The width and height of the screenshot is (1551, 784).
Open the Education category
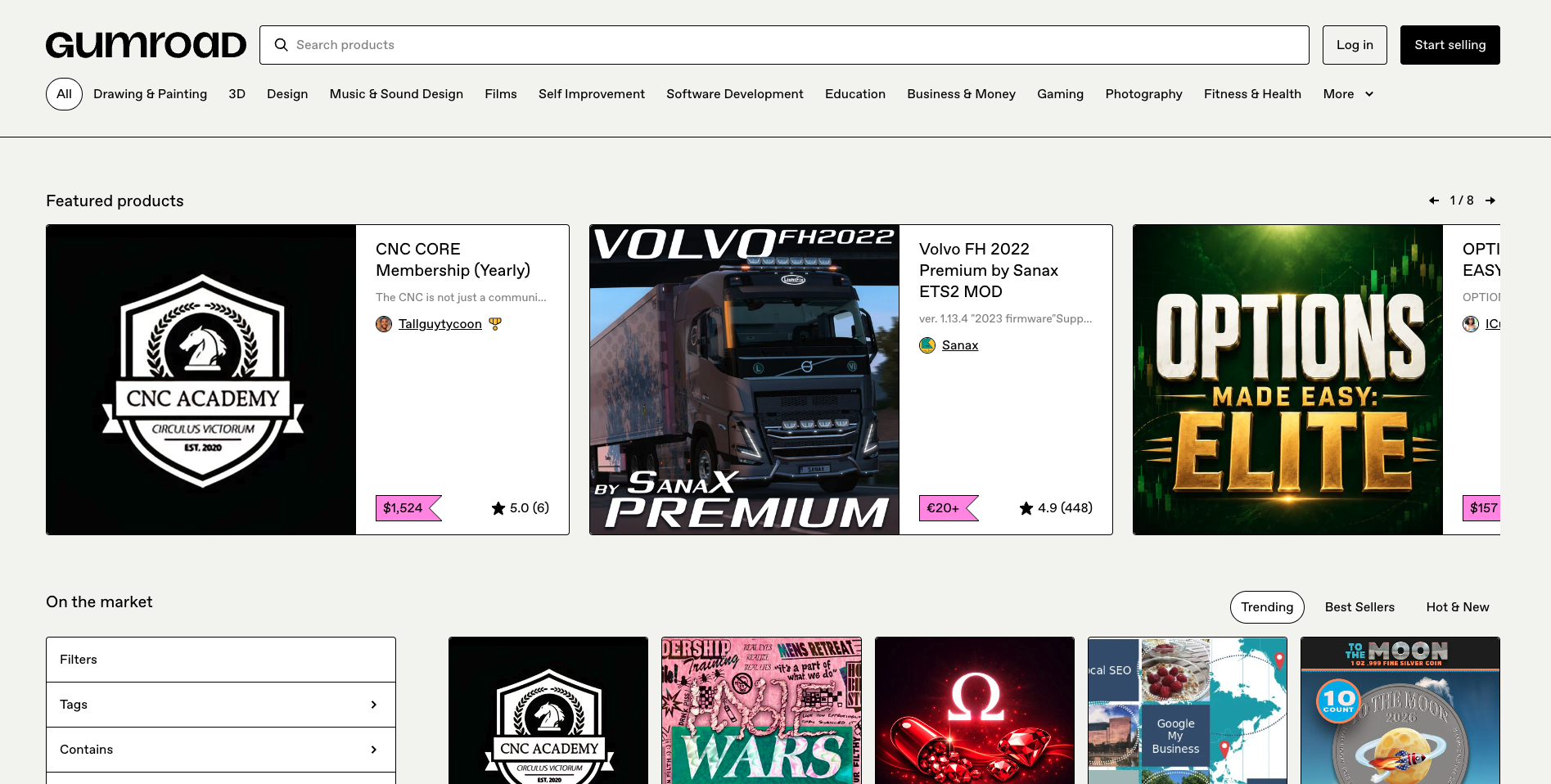pyautogui.click(x=855, y=94)
